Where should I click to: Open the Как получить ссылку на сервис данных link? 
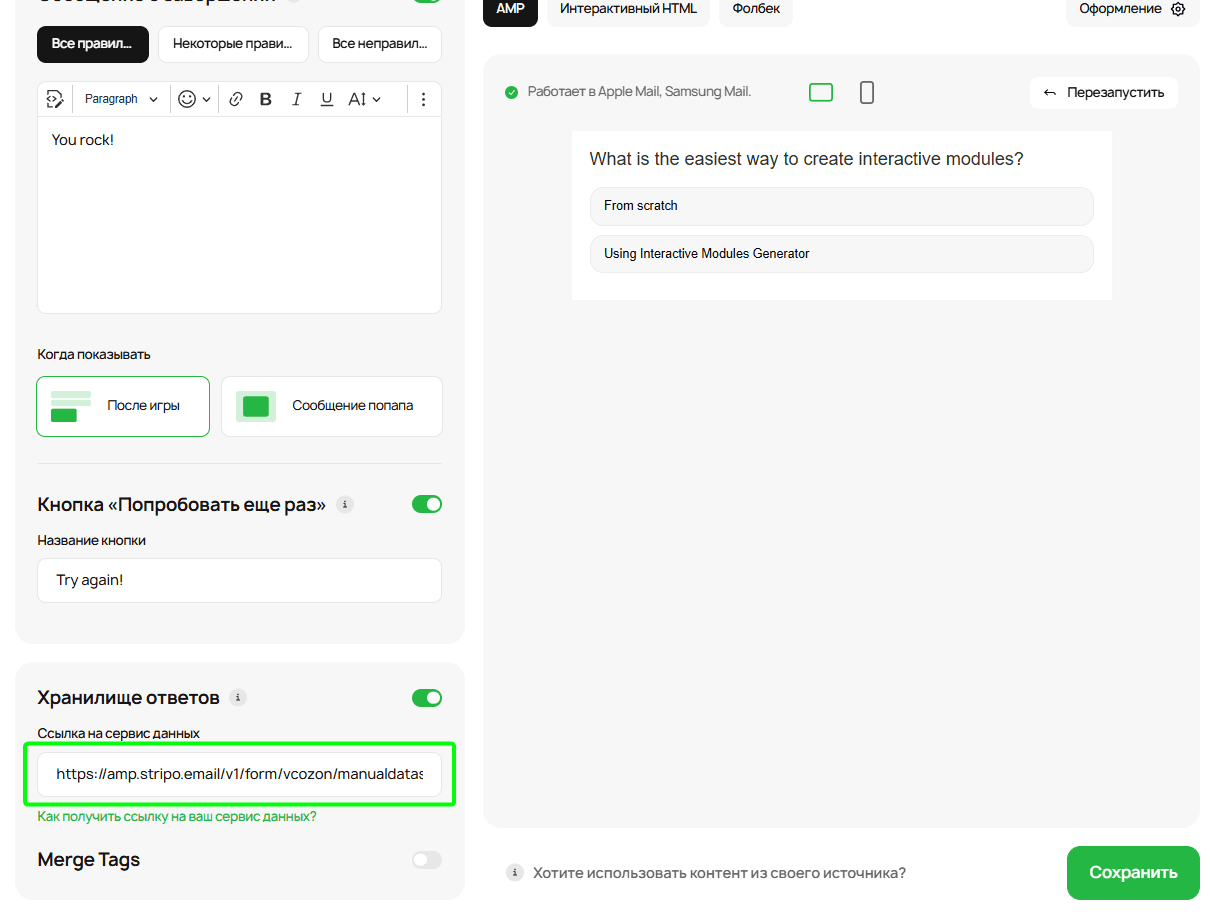(177, 817)
